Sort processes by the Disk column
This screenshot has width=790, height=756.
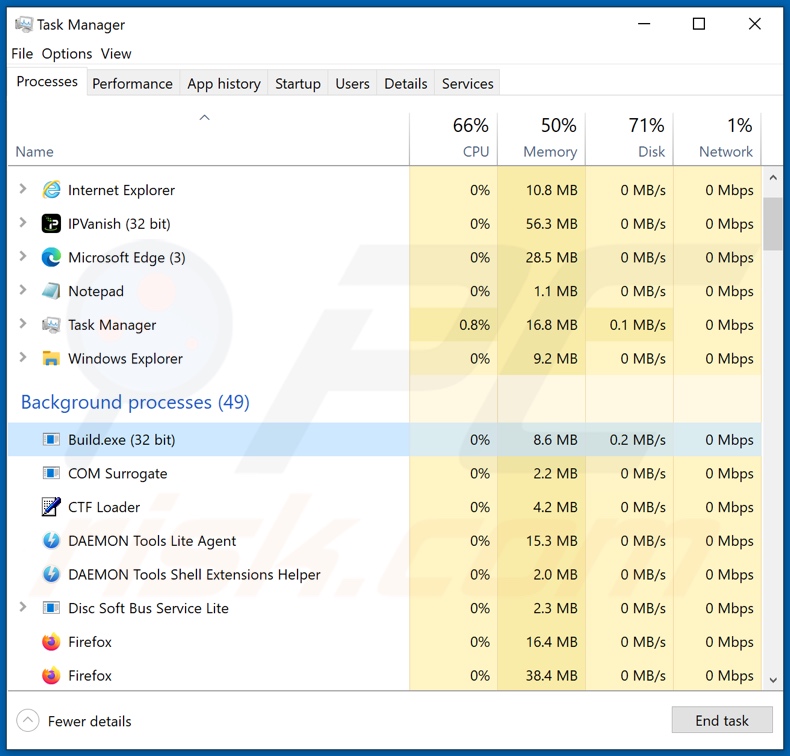coord(630,139)
